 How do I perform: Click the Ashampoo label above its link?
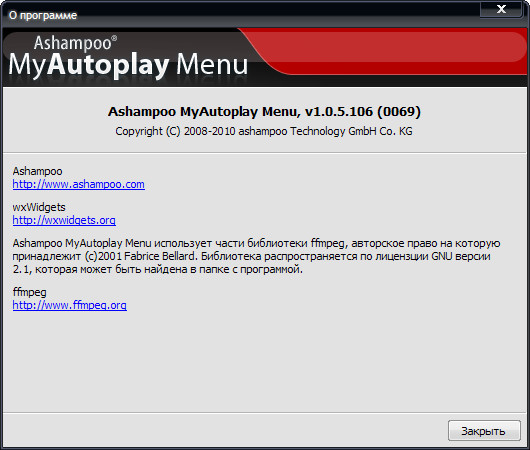tap(38, 171)
